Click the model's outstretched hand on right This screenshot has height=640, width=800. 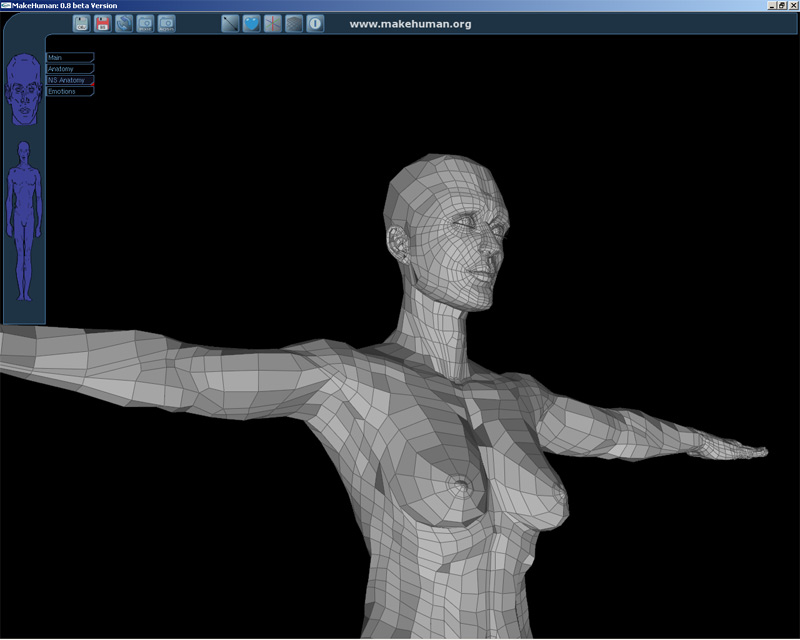pos(730,448)
